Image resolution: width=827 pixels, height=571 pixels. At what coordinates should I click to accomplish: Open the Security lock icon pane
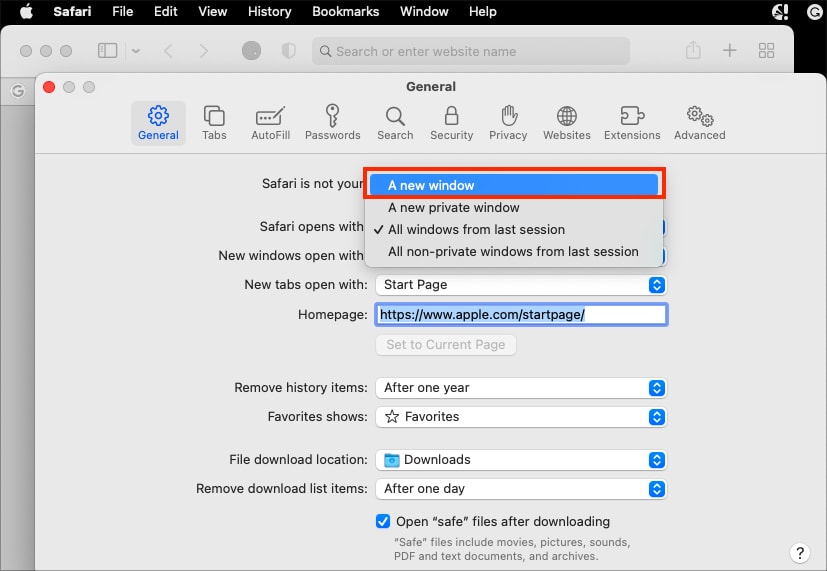(x=451, y=123)
